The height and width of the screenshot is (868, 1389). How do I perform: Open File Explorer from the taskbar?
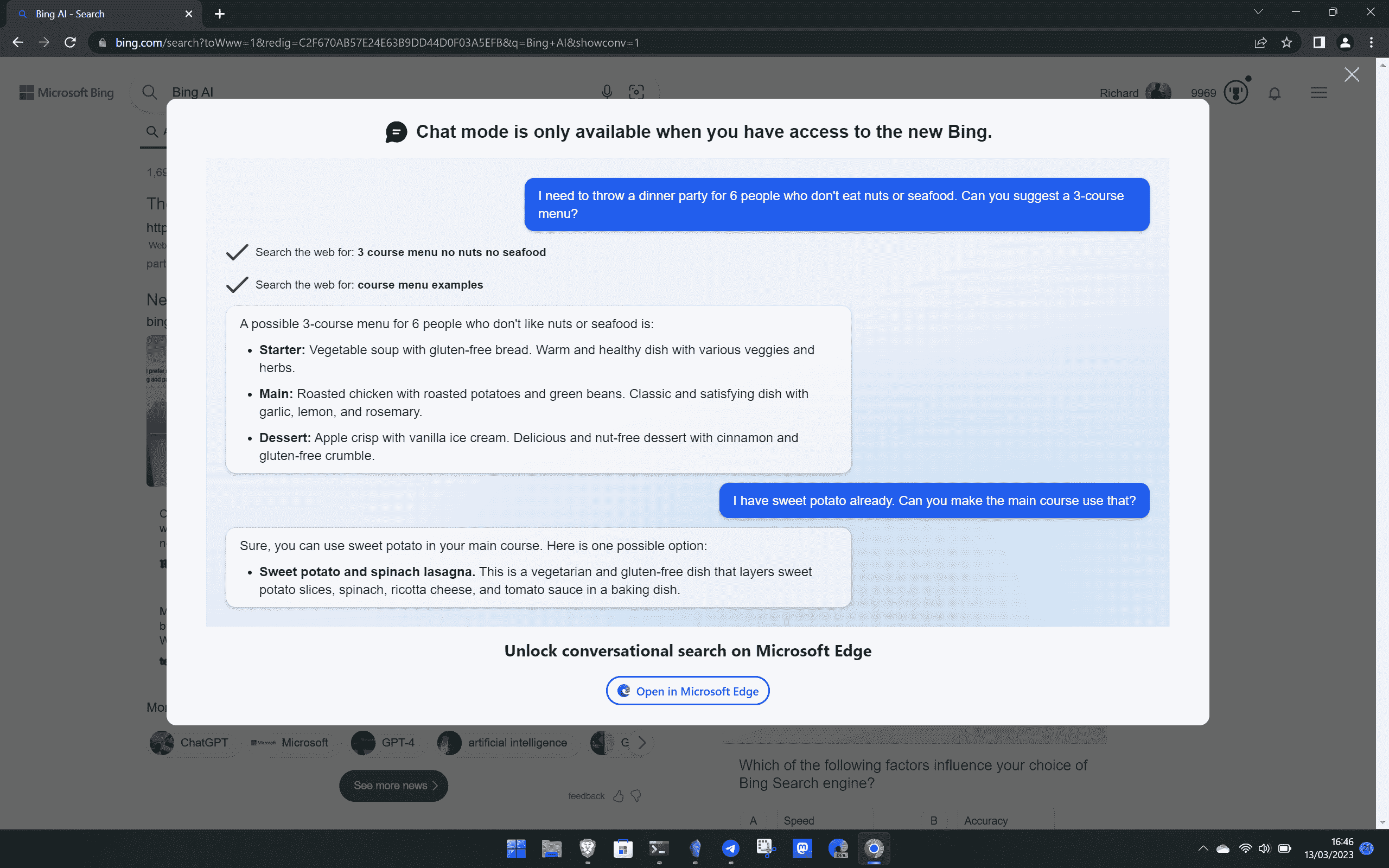coord(551,848)
